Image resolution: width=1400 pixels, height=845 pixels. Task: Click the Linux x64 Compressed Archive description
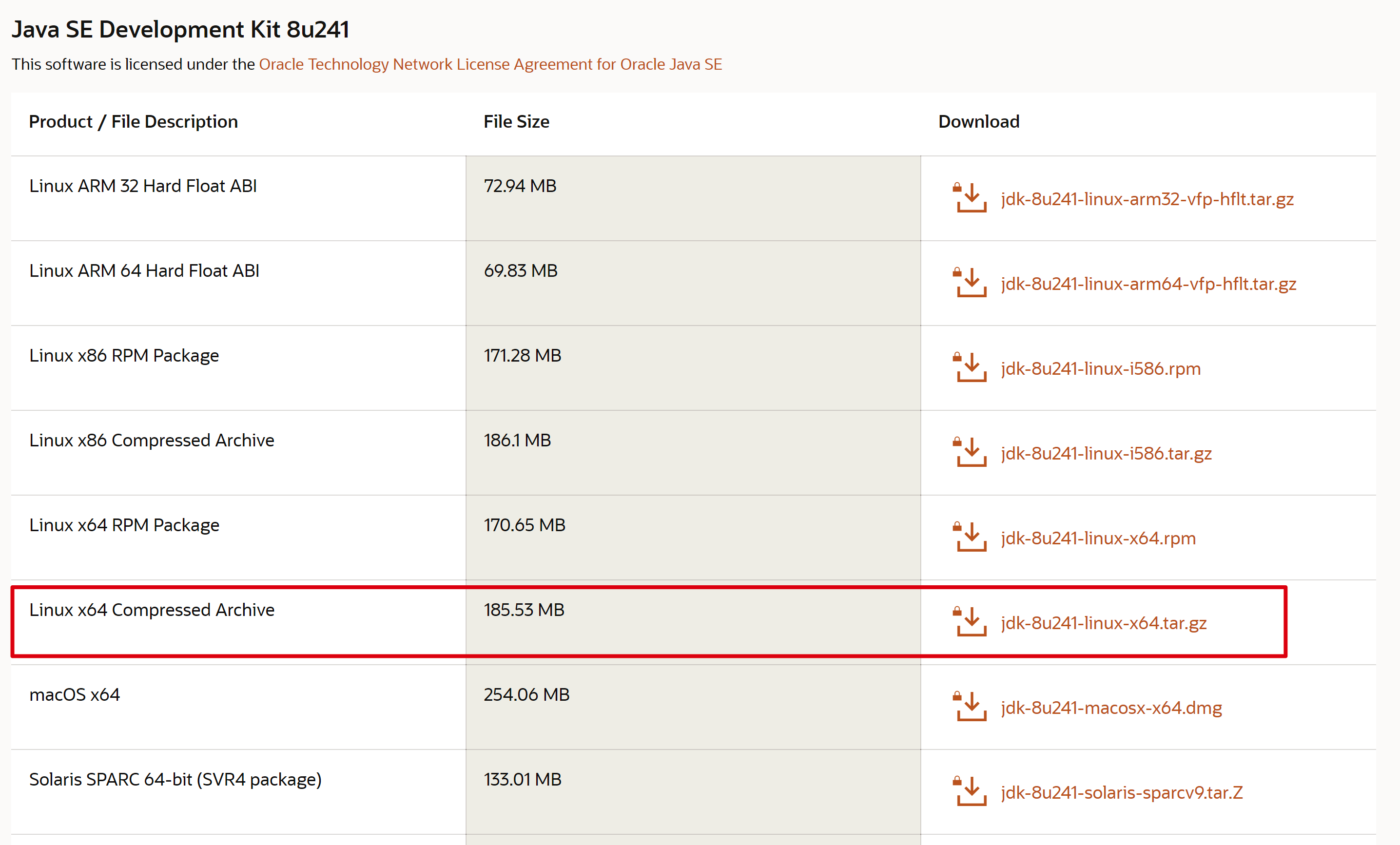tap(152, 610)
